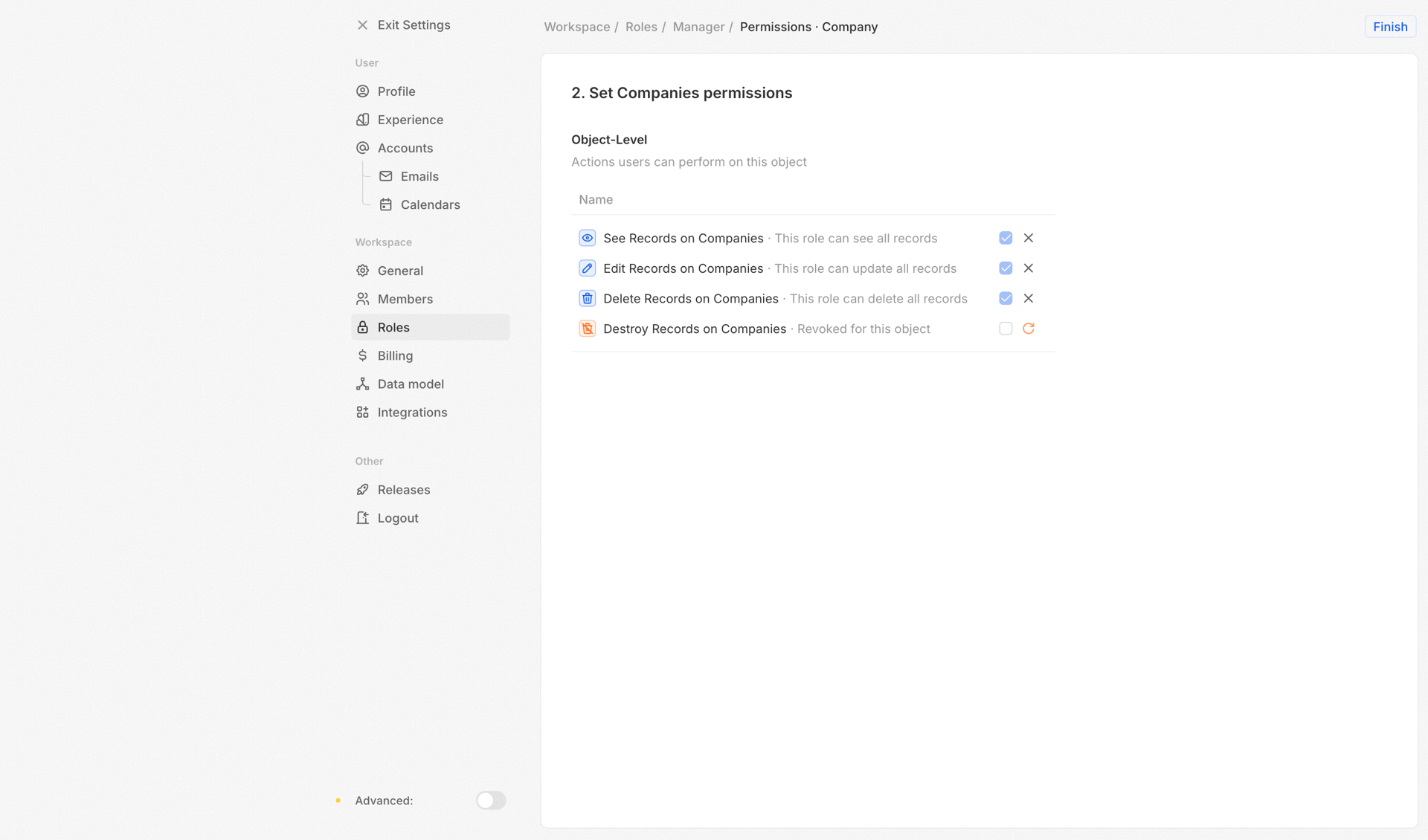This screenshot has width=1428, height=840.
Task: Turn on the Advanced toggle
Action: (490, 801)
